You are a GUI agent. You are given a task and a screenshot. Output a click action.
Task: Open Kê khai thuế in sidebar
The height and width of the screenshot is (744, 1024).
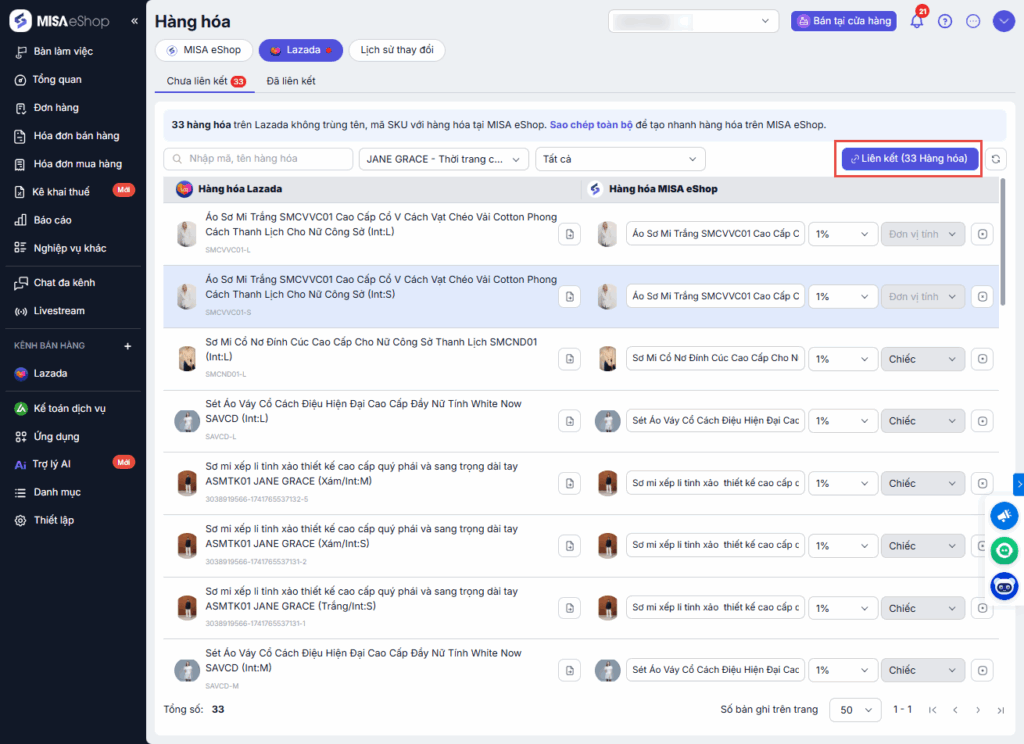coord(61,192)
